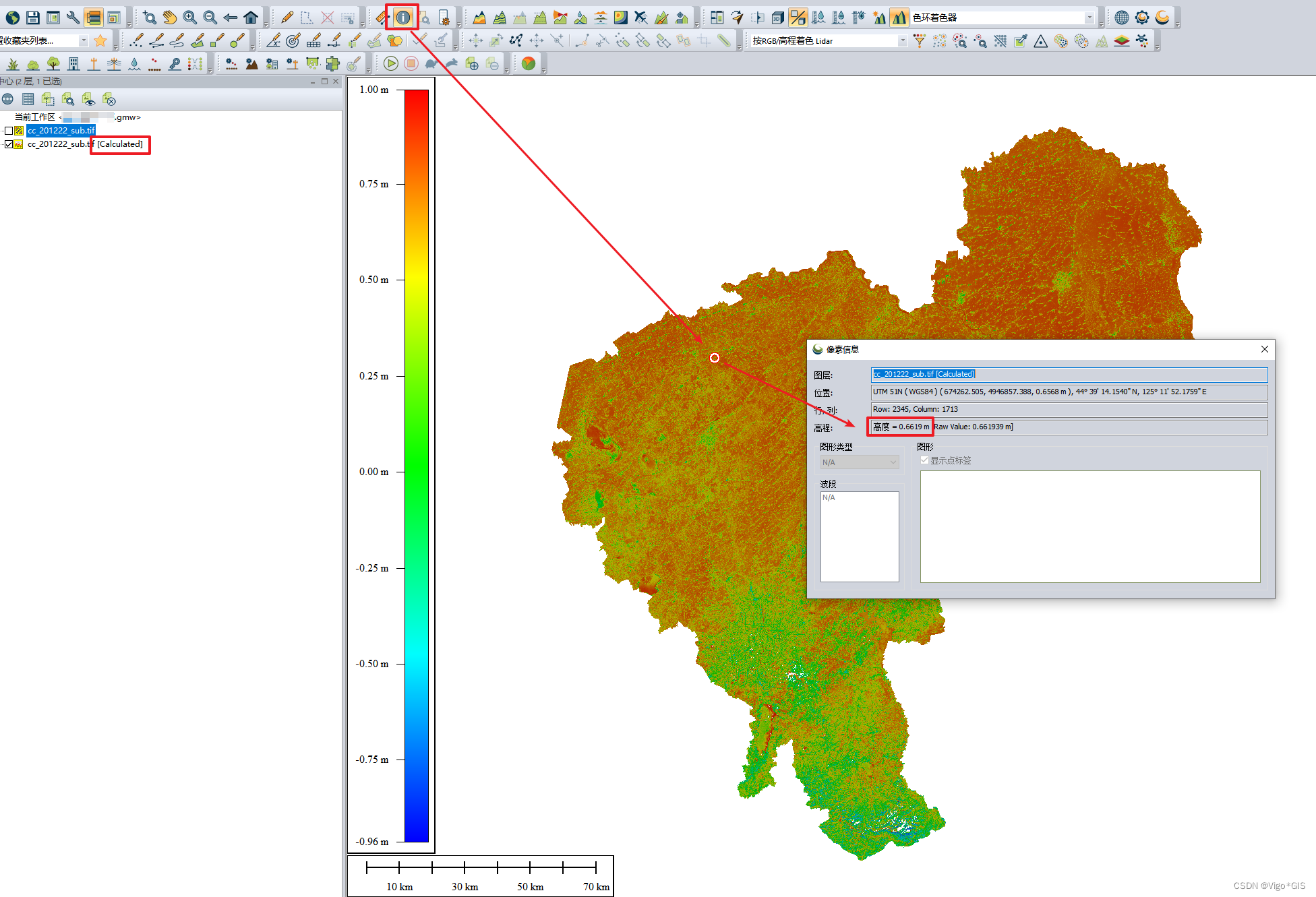Select the Feature Info tool icon

pyautogui.click(x=402, y=18)
